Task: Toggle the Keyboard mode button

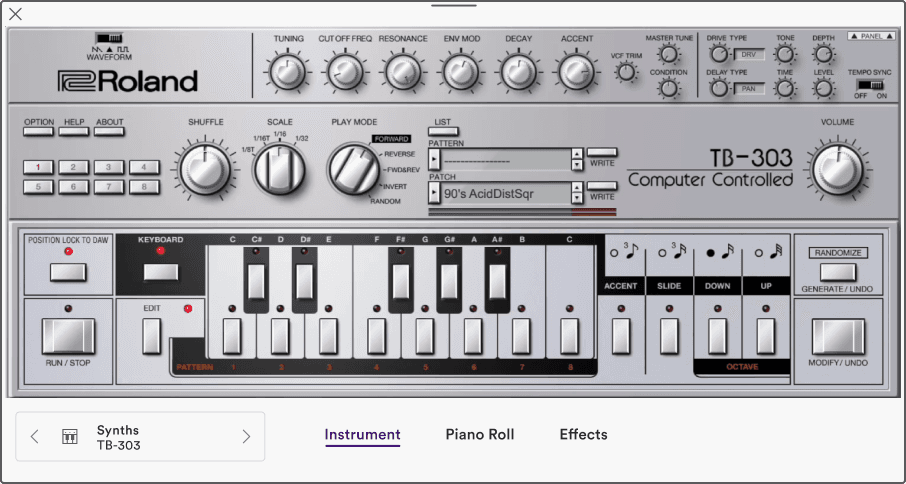Action: (x=161, y=272)
